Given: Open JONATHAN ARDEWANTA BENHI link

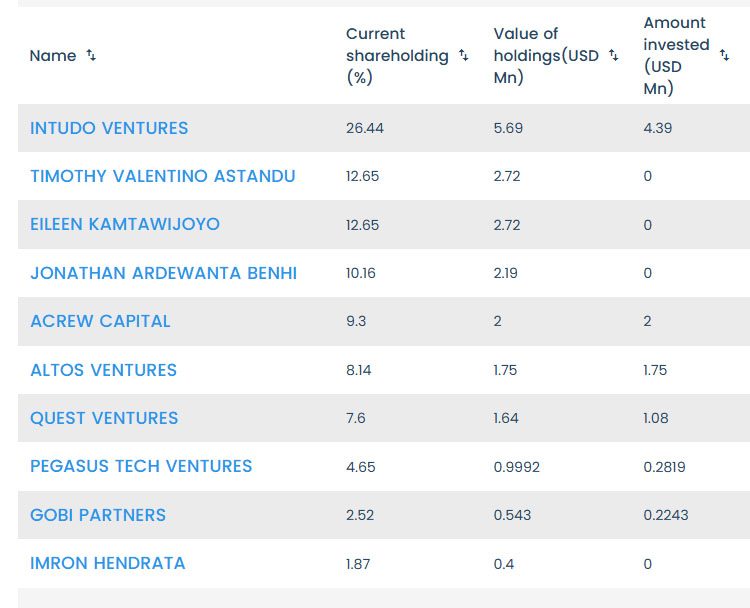Looking at the screenshot, I should point(164,273).
